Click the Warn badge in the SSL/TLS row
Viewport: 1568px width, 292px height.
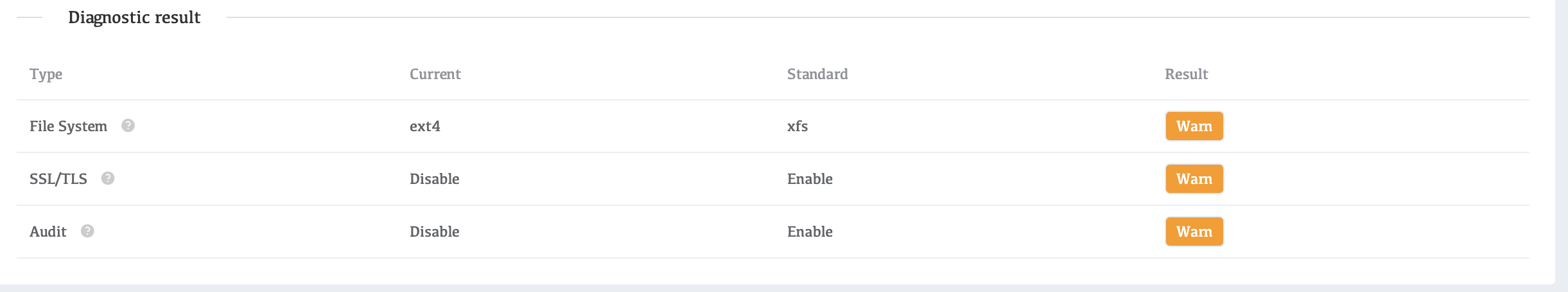click(1194, 179)
